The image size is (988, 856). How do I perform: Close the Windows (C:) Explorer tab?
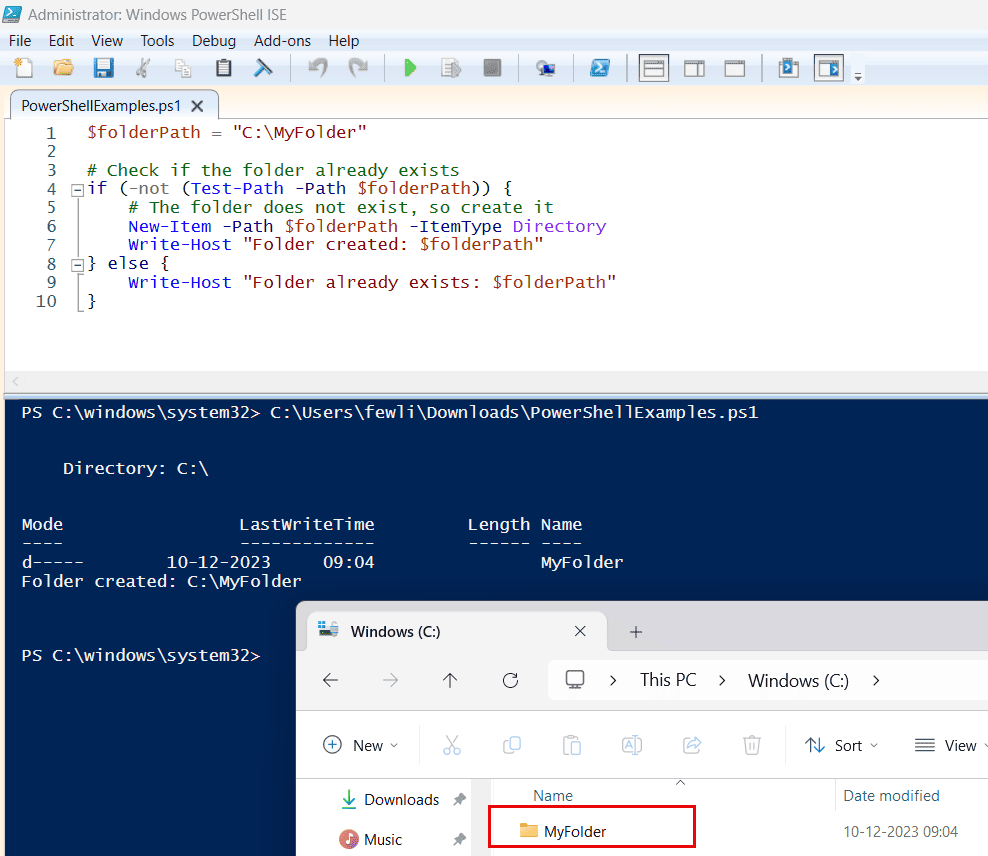(580, 631)
